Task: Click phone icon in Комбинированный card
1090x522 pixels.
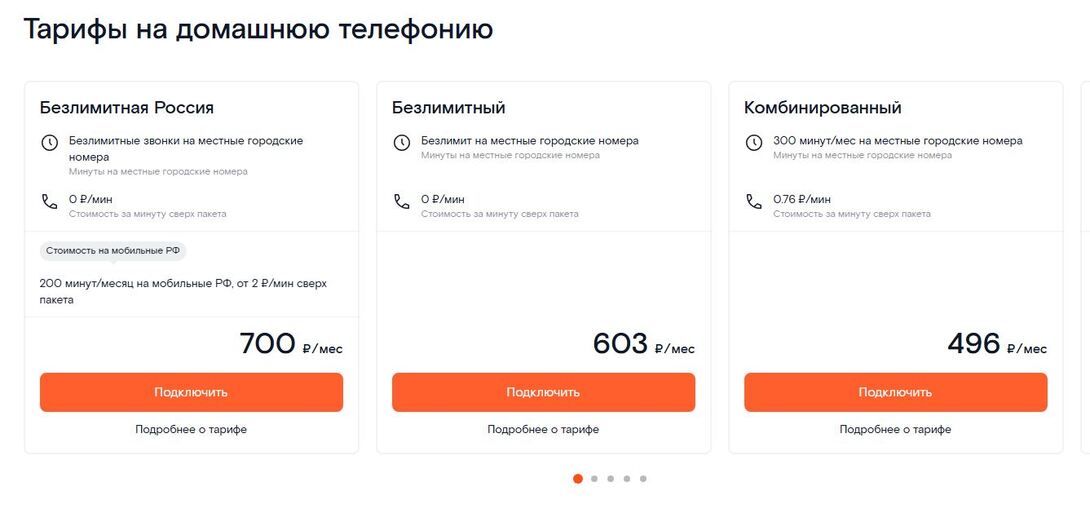Action: (x=754, y=202)
